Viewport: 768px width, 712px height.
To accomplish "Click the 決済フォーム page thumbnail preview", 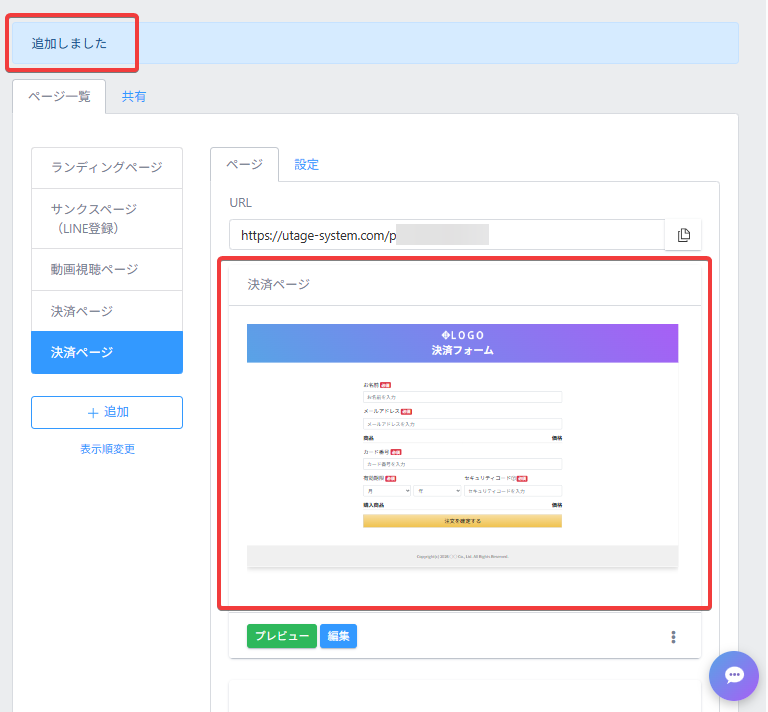I will coord(462,446).
